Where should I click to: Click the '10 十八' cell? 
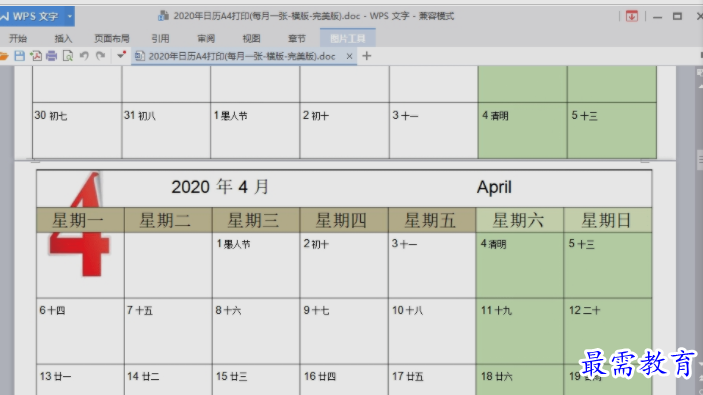point(432,331)
